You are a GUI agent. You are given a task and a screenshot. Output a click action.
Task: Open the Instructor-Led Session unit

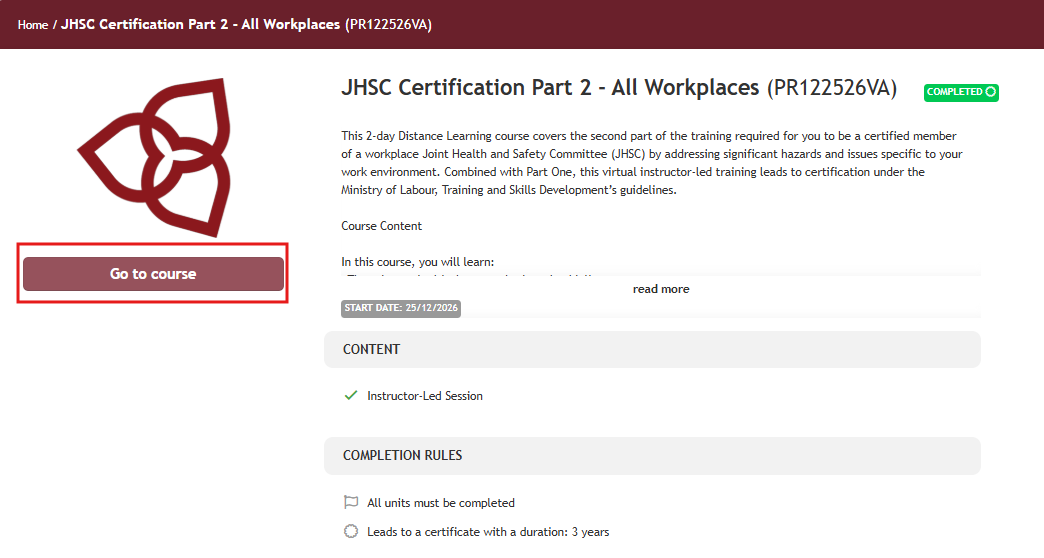[x=425, y=396]
